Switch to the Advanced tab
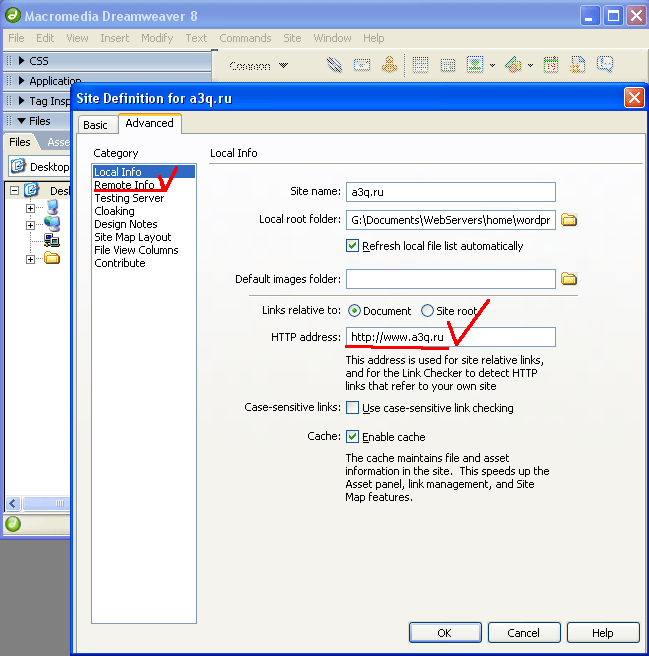649x656 pixels. (x=150, y=123)
